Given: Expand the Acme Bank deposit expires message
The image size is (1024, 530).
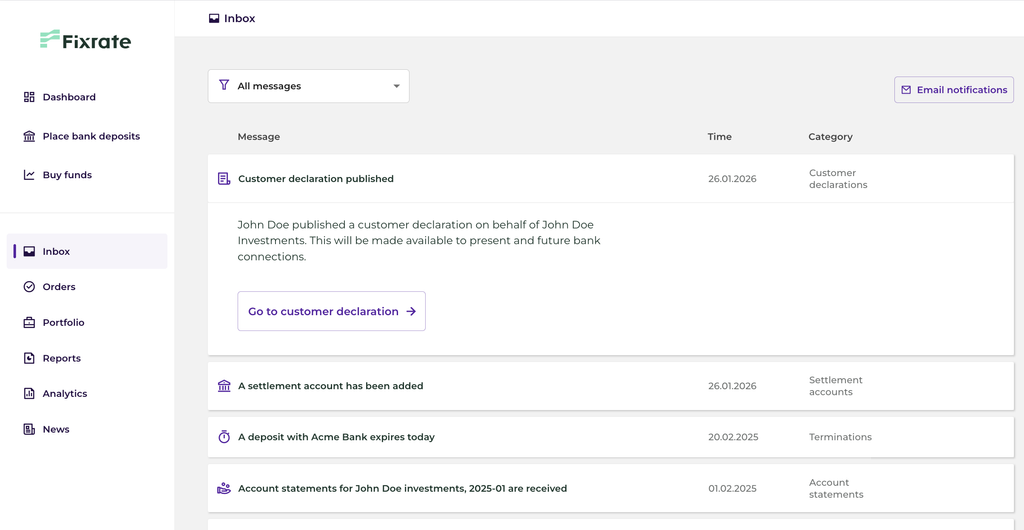Looking at the screenshot, I should point(336,437).
